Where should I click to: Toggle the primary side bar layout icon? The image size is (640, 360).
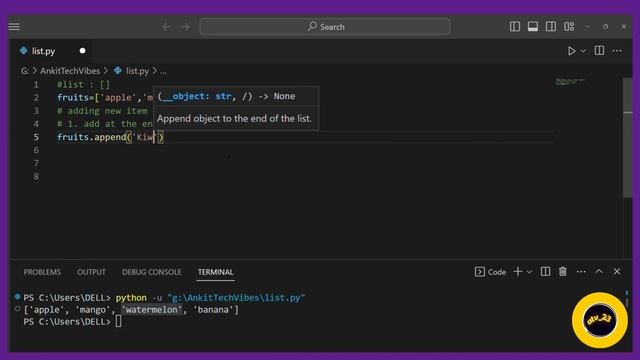click(515, 27)
